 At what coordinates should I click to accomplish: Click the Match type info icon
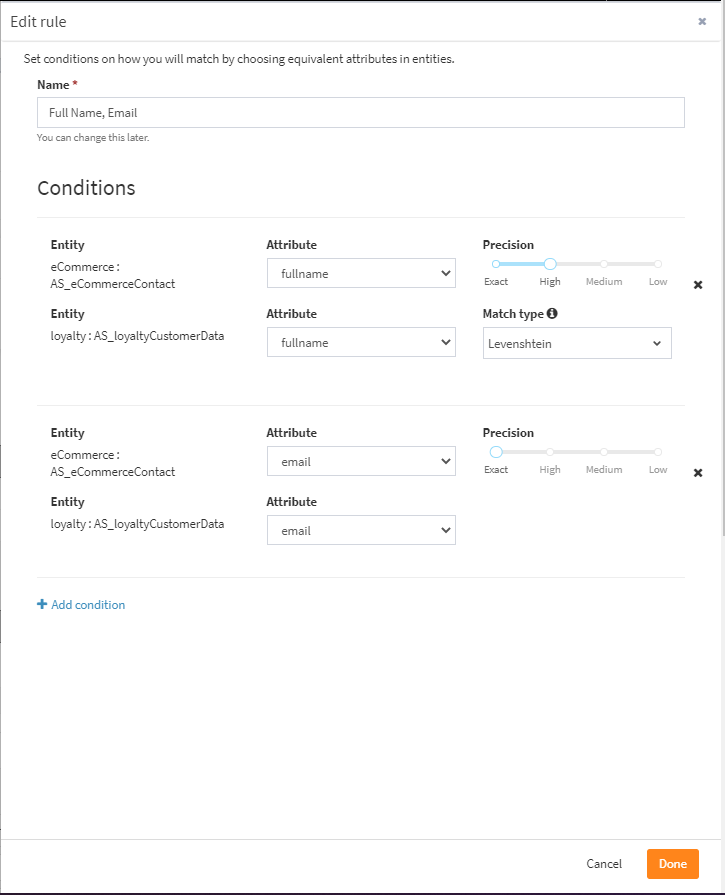pyautogui.click(x=552, y=314)
